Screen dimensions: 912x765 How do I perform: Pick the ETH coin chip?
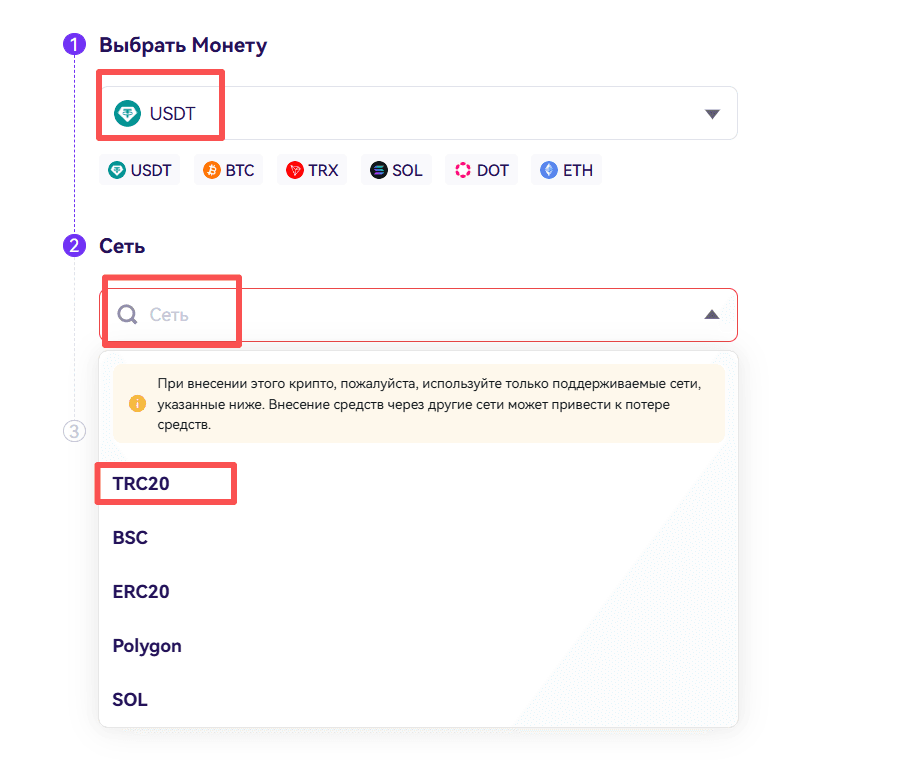pos(566,170)
